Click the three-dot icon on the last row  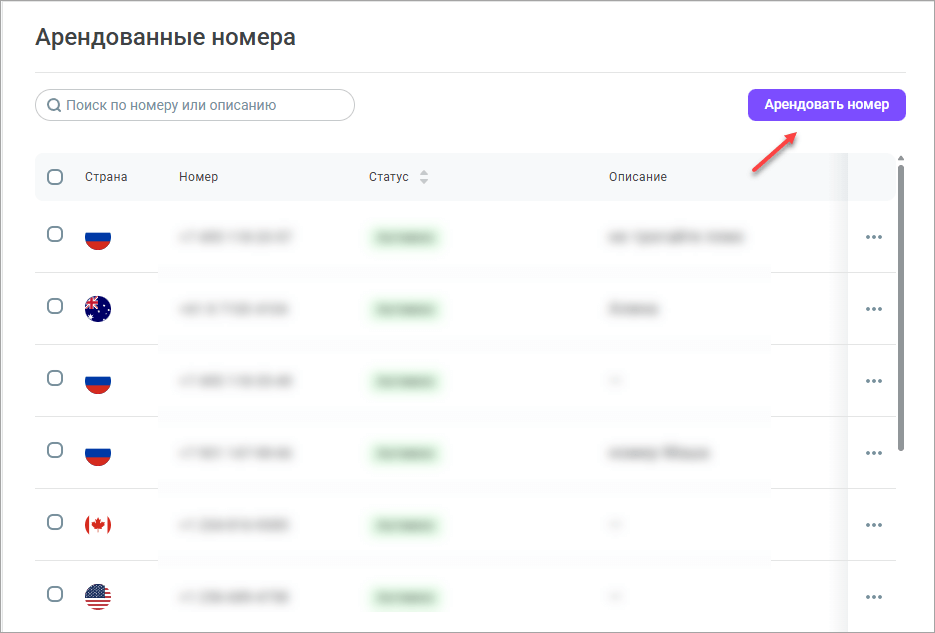pos(874,596)
